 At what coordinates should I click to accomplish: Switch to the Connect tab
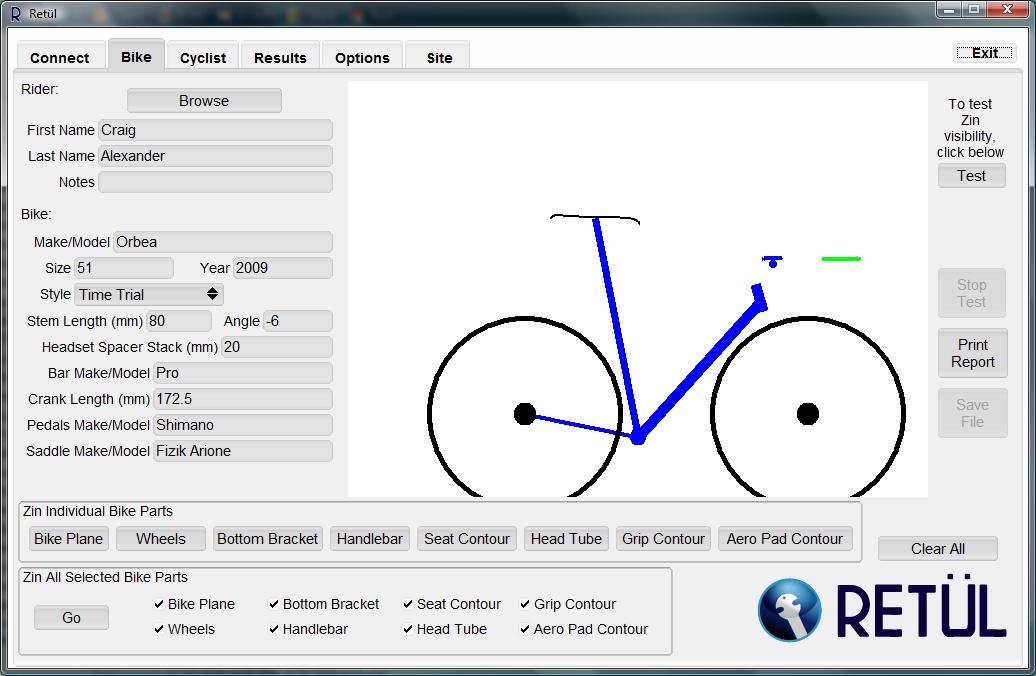(x=59, y=57)
